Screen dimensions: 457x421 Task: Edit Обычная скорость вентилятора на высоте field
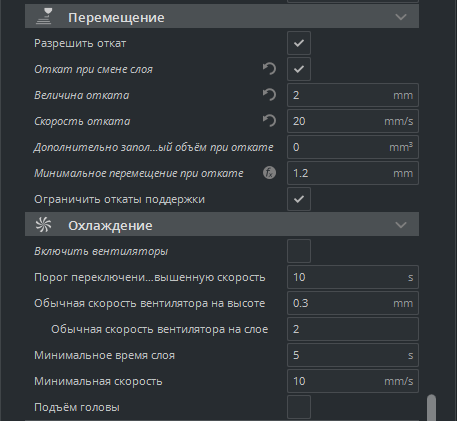click(x=353, y=303)
